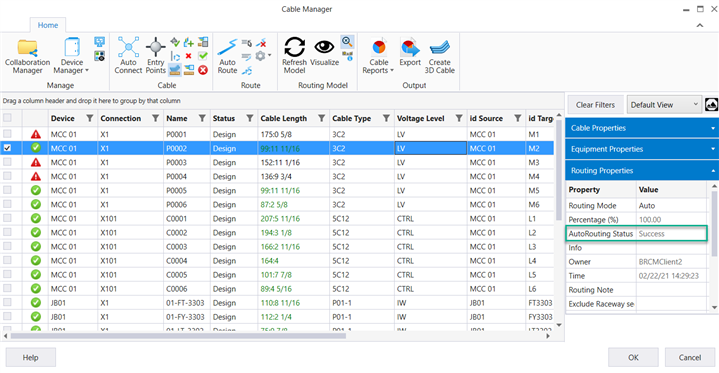Open the Cable Reports dropdown
This screenshot has height=373, width=719.
pyautogui.click(x=378, y=56)
